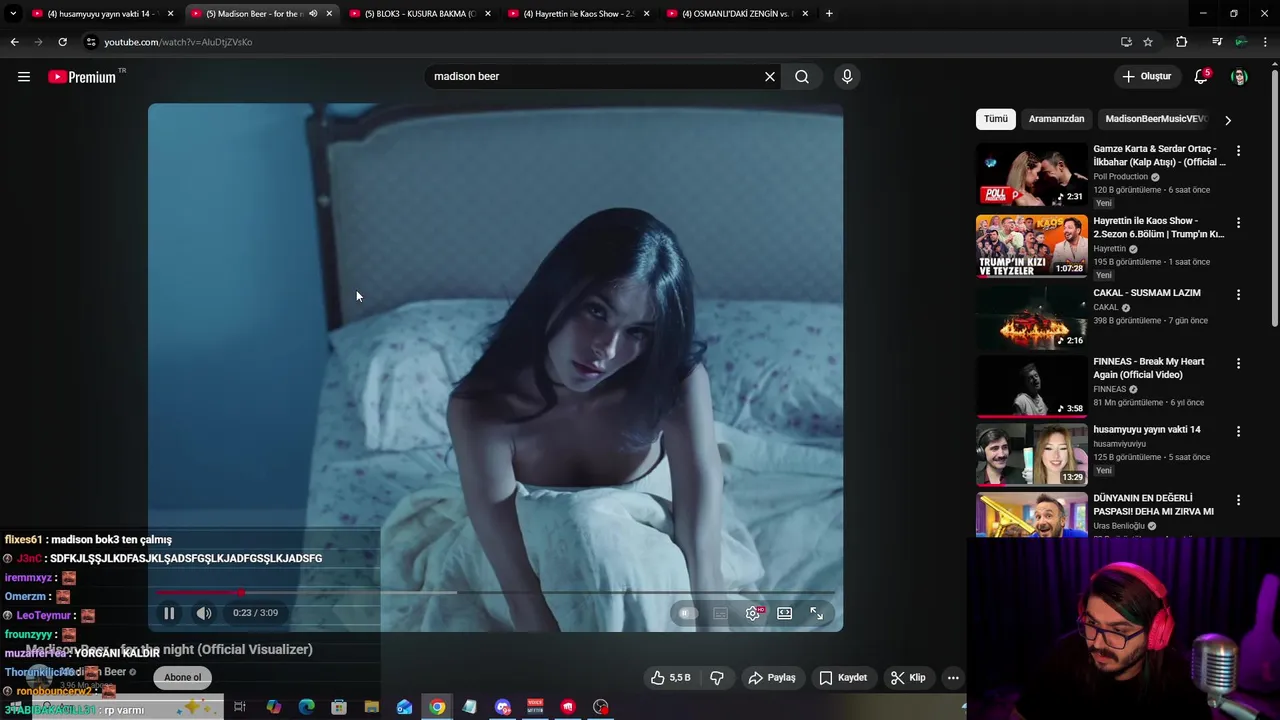1280x720 pixels.
Task: Toggle the autoplay switch in player
Action: tap(687, 613)
